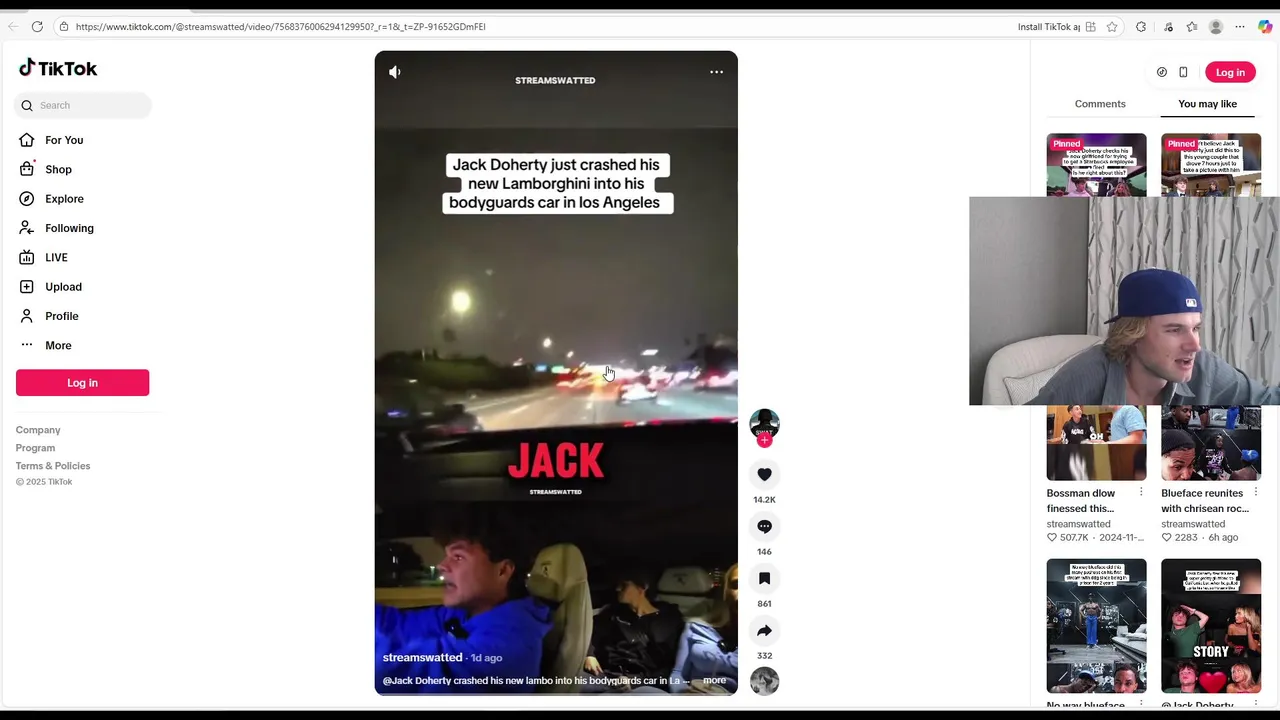Viewport: 1280px width, 720px height.
Task: Open the browser profile avatar
Action: (x=1216, y=27)
